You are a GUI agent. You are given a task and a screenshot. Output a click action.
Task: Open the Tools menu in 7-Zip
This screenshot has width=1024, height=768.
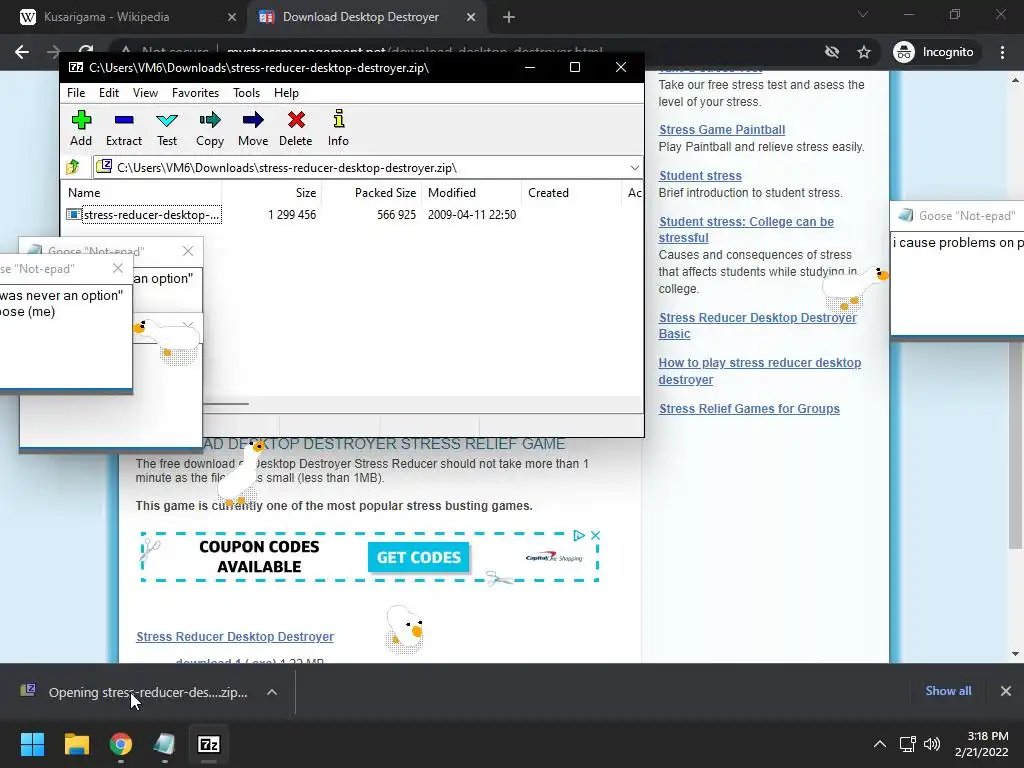[x=246, y=93]
